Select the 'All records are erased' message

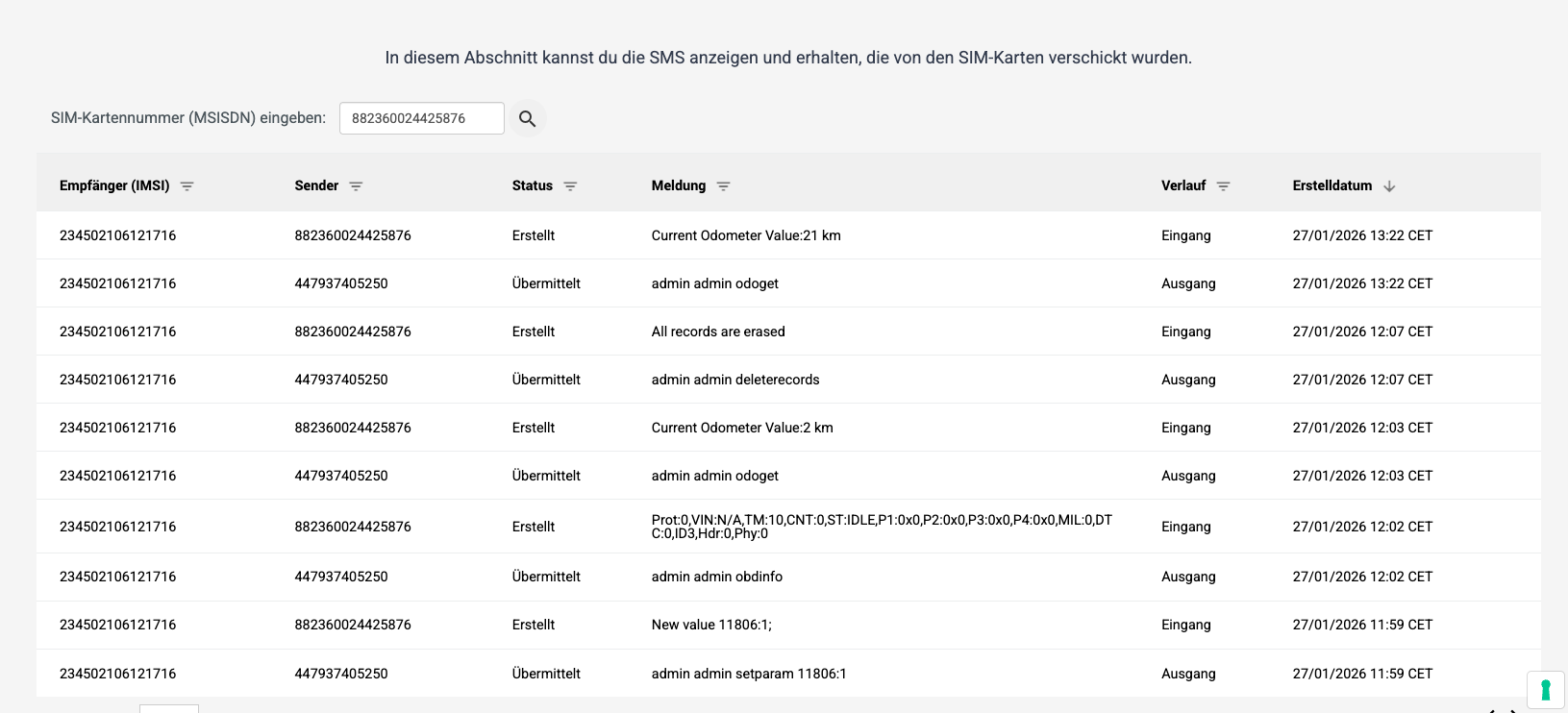(718, 332)
